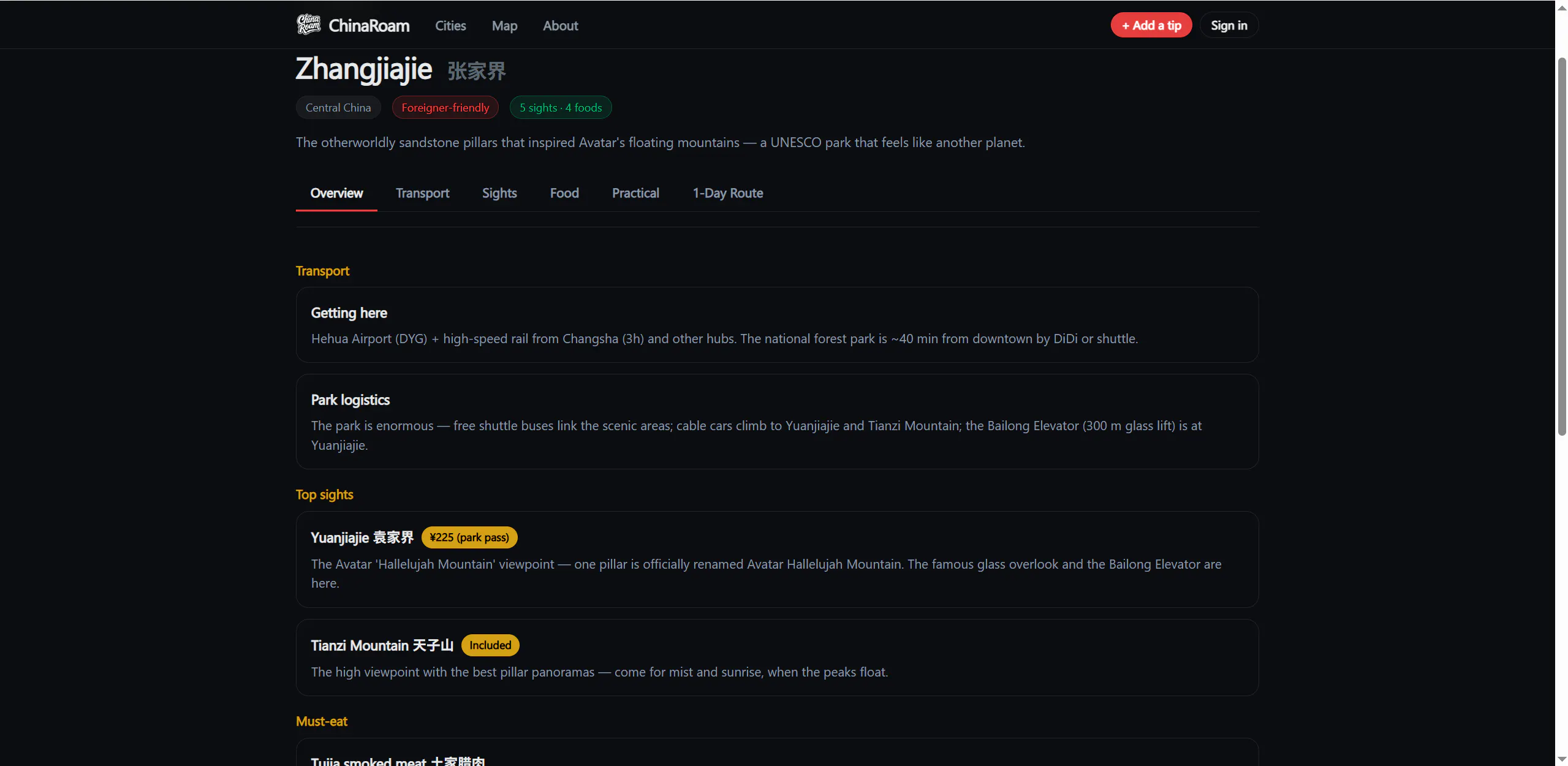Click the Top sights section heading

(x=324, y=495)
